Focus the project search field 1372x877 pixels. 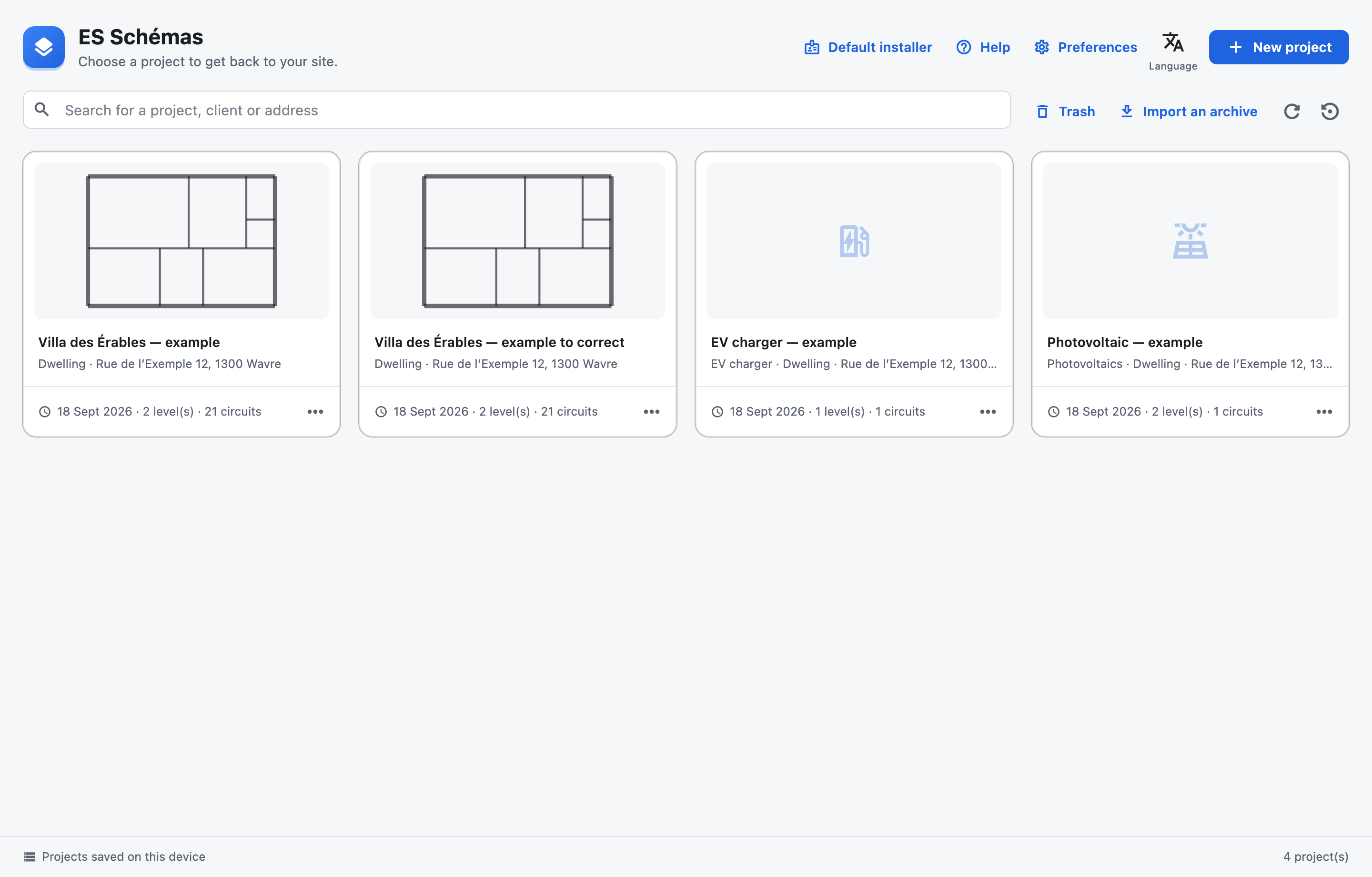click(517, 110)
